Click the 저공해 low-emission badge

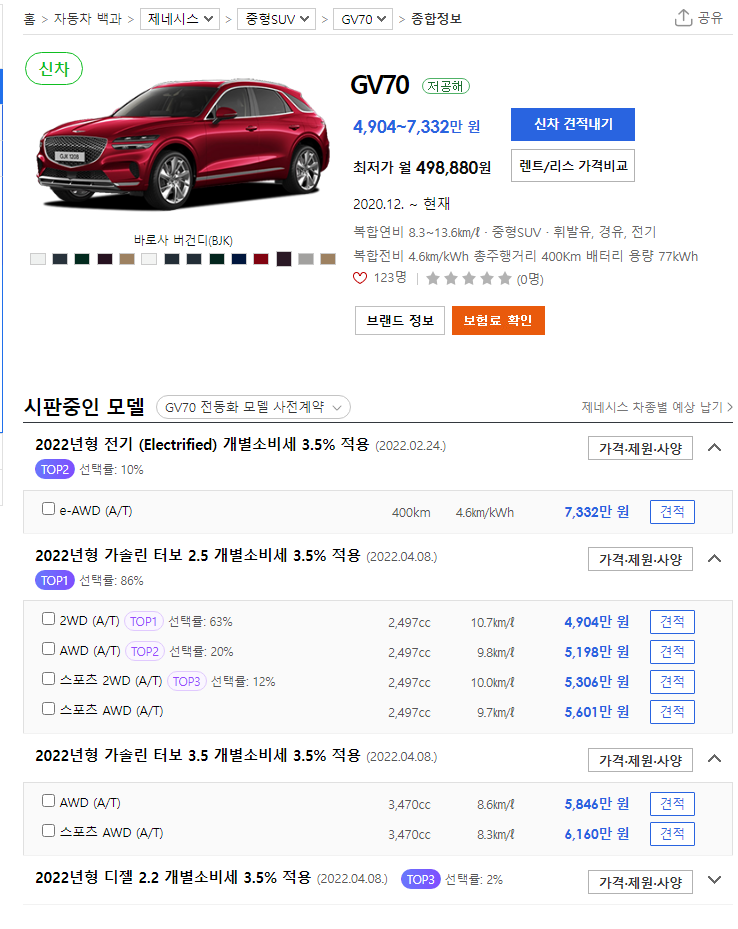tap(445, 87)
